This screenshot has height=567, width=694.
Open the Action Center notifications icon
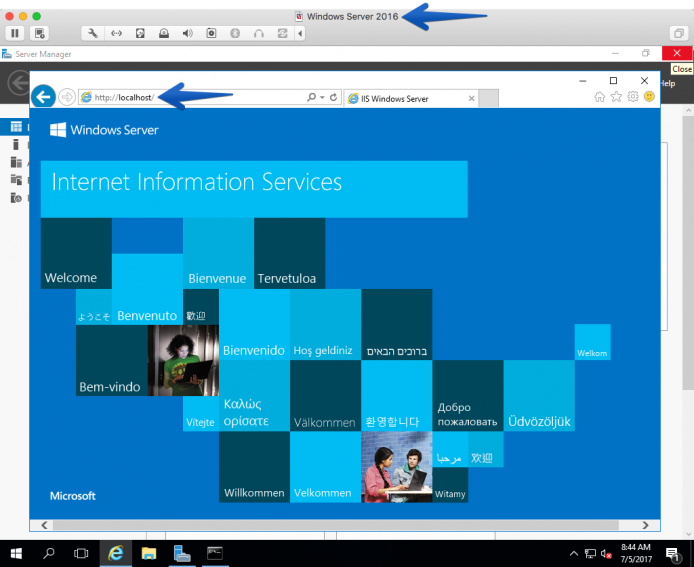point(673,554)
